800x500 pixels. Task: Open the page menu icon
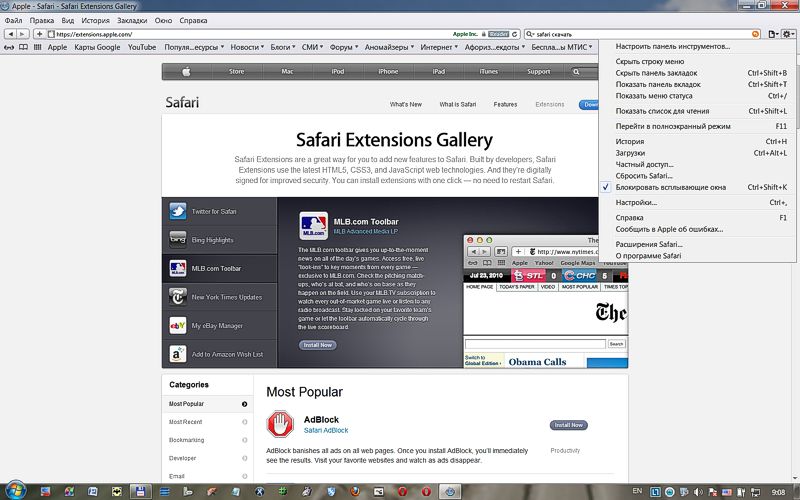coord(773,34)
